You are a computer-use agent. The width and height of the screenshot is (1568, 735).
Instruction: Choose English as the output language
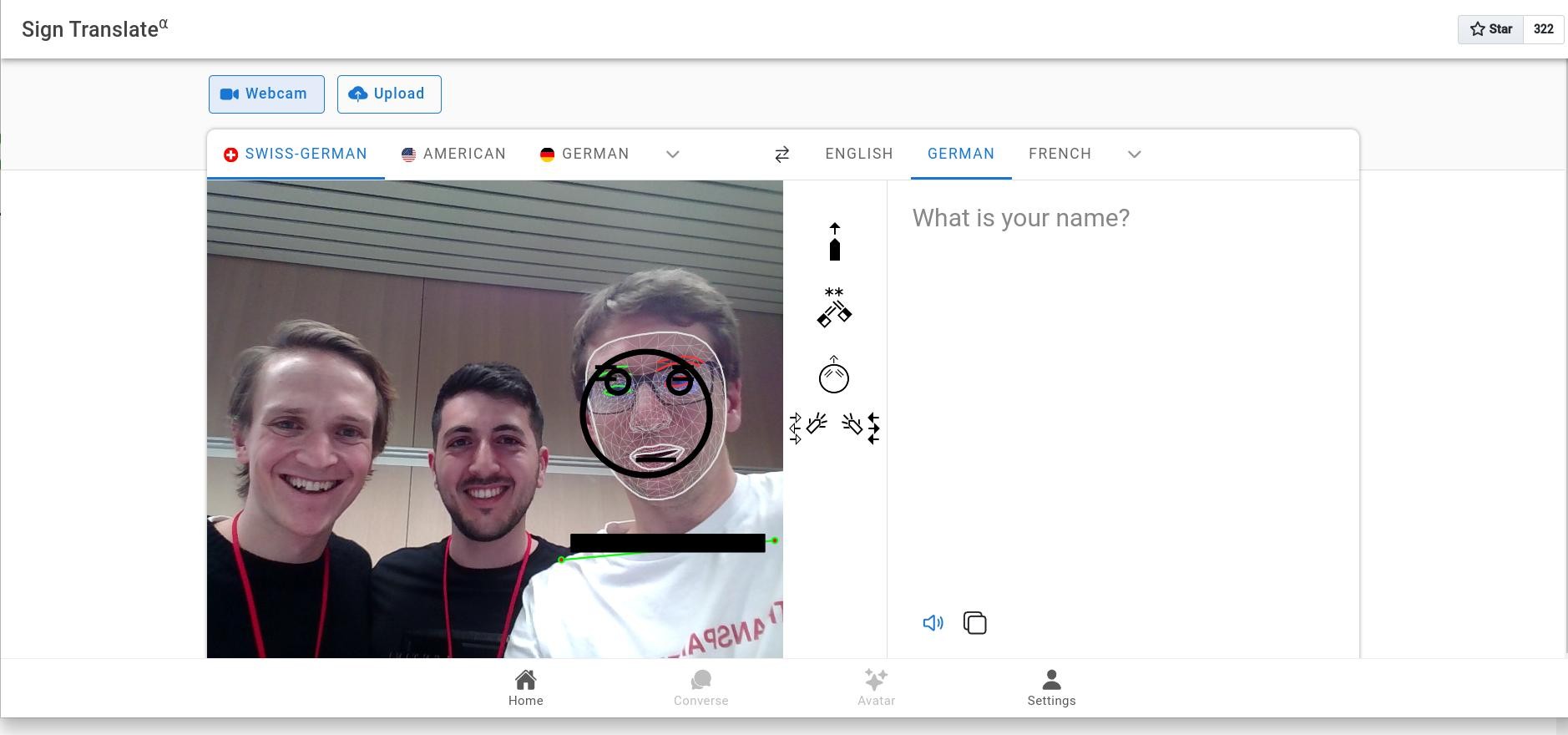(x=859, y=155)
